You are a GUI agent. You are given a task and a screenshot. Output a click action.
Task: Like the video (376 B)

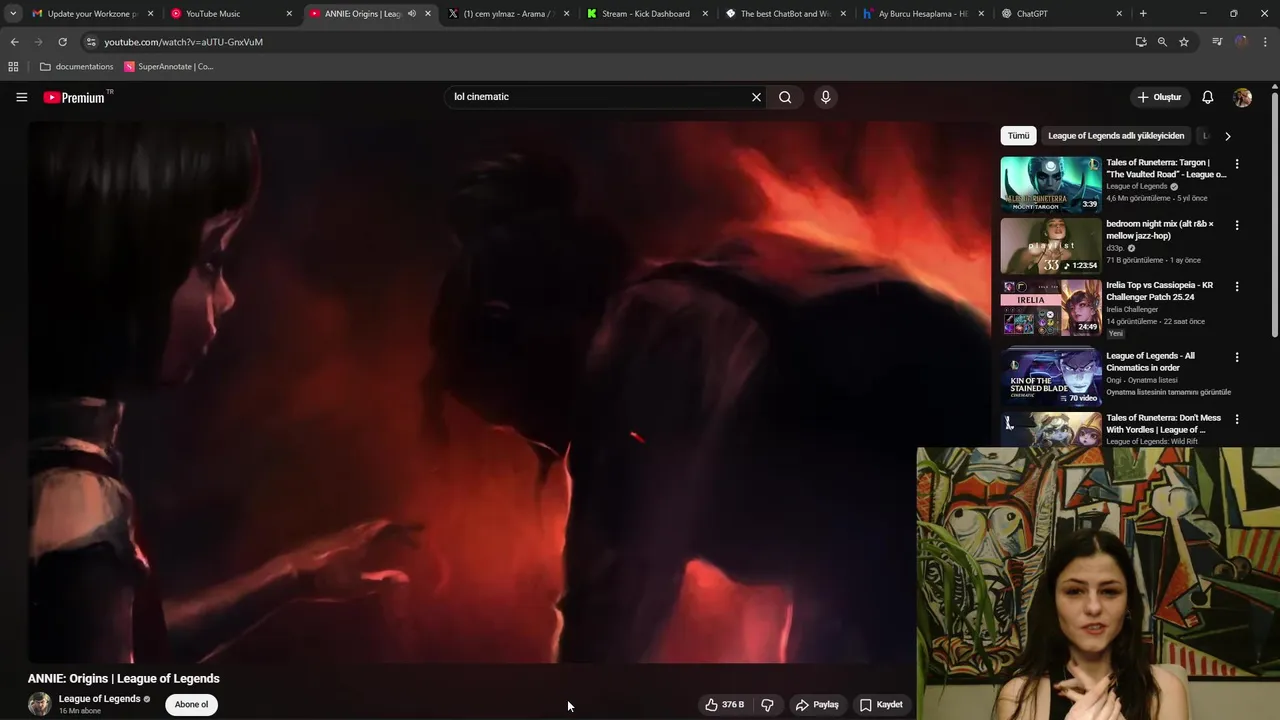724,705
